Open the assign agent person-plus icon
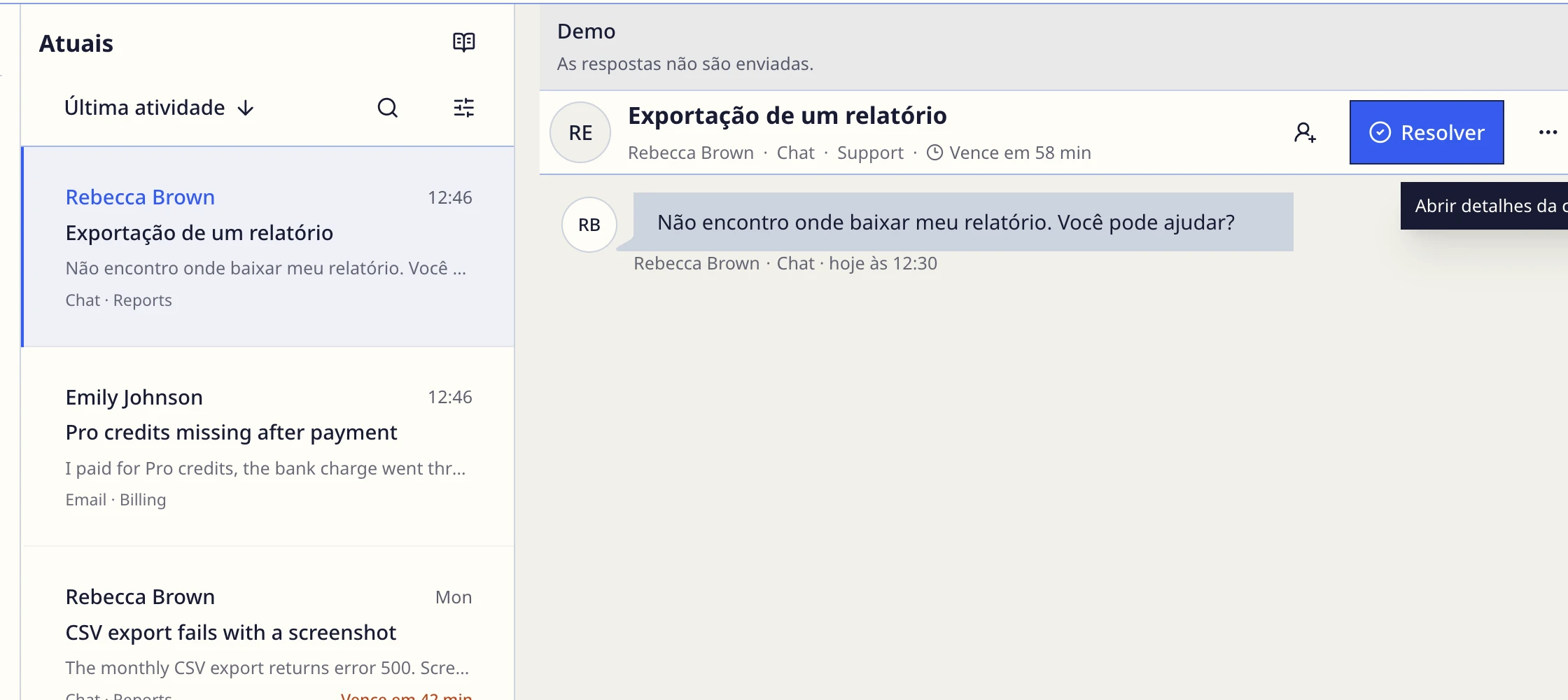 tap(1305, 132)
